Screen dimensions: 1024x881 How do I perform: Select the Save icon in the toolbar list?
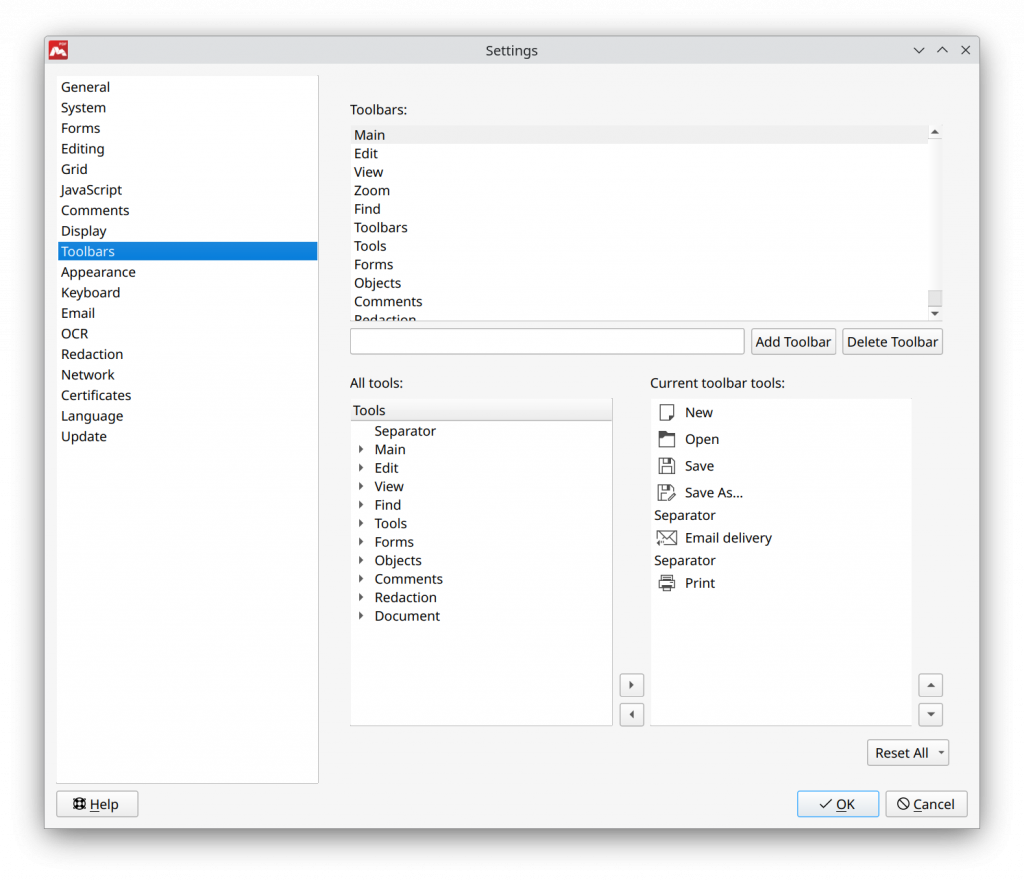tap(666, 465)
